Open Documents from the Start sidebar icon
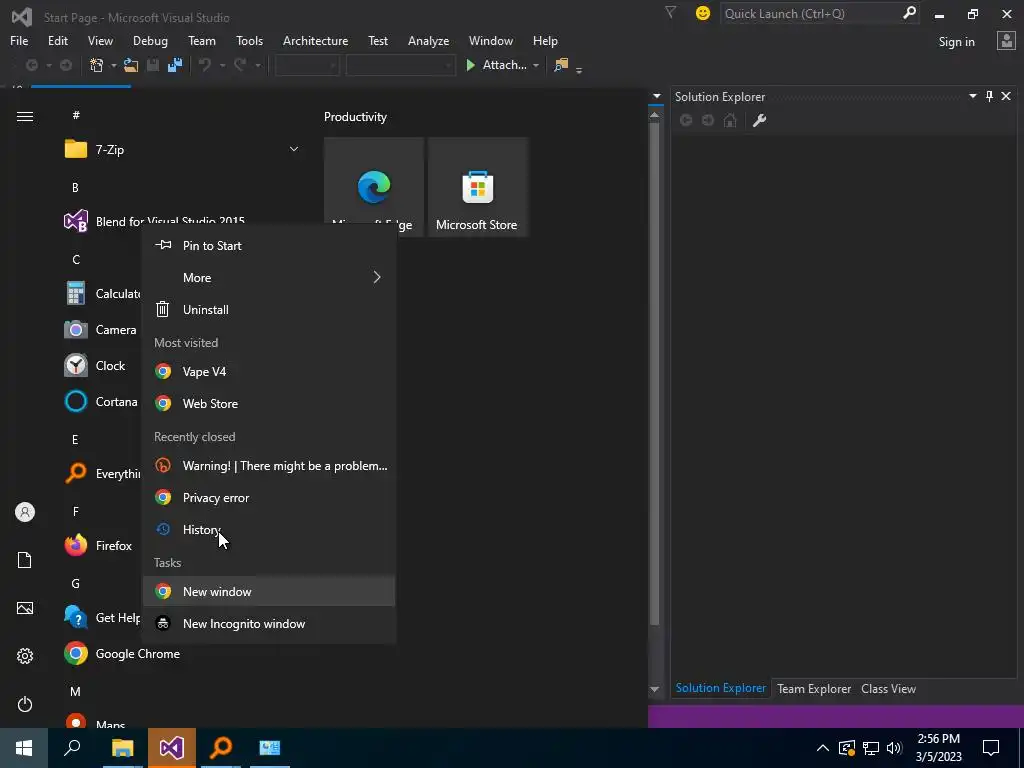 click(25, 560)
